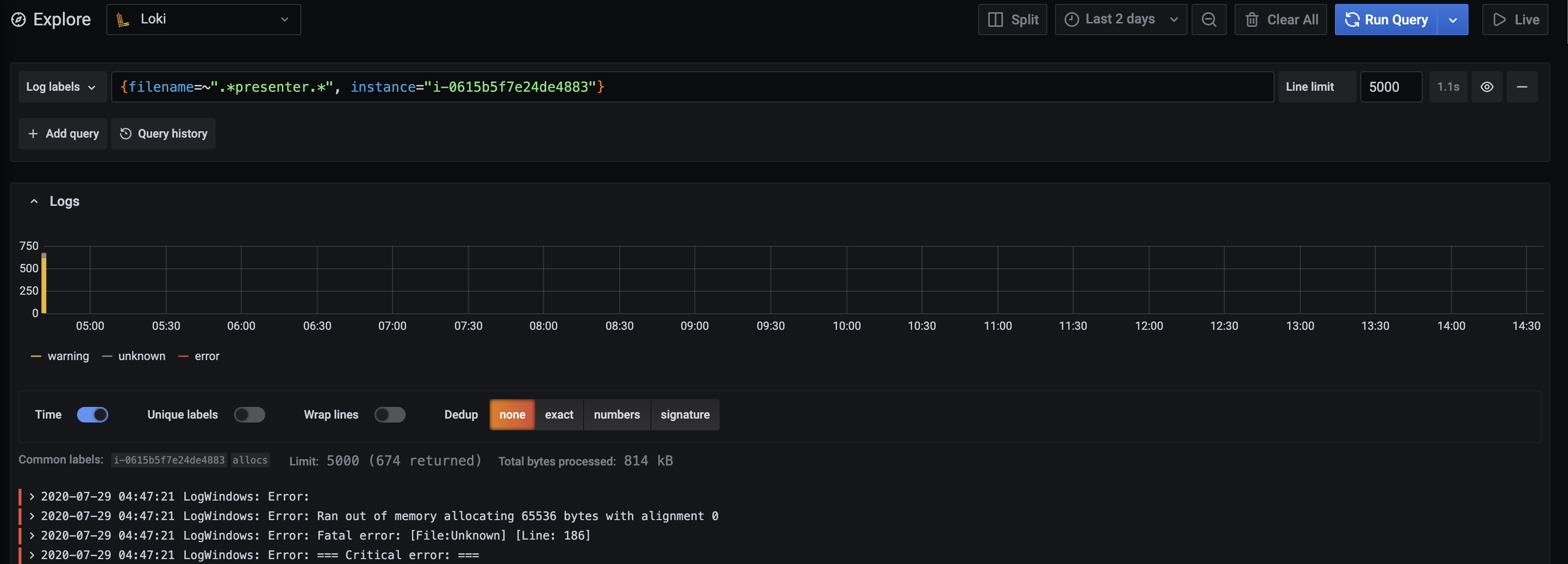The image size is (1568, 564).
Task: Run the Loki query
Action: coord(1386,20)
